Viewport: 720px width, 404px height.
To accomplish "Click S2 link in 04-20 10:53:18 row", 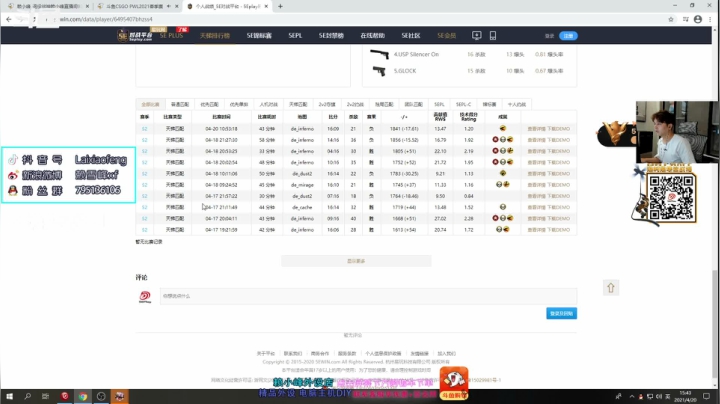I will [145, 129].
